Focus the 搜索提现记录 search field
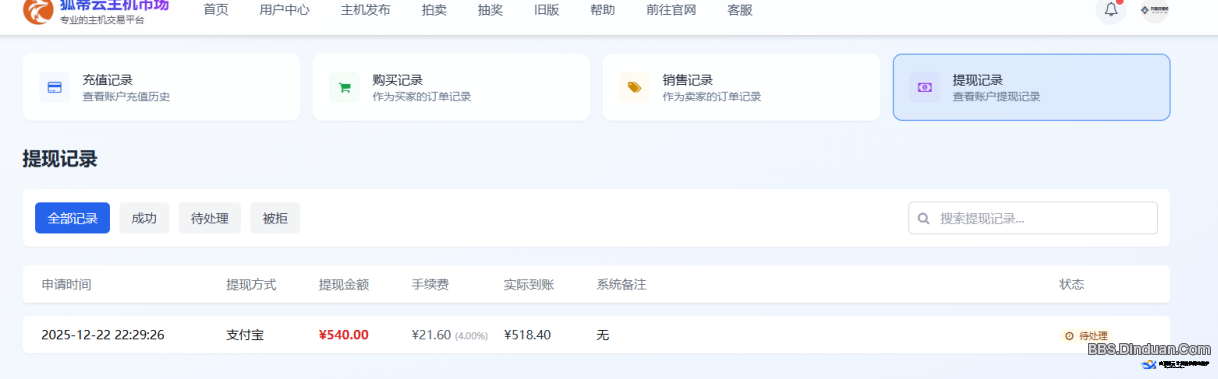Image resolution: width=1218 pixels, height=379 pixels. click(1033, 218)
